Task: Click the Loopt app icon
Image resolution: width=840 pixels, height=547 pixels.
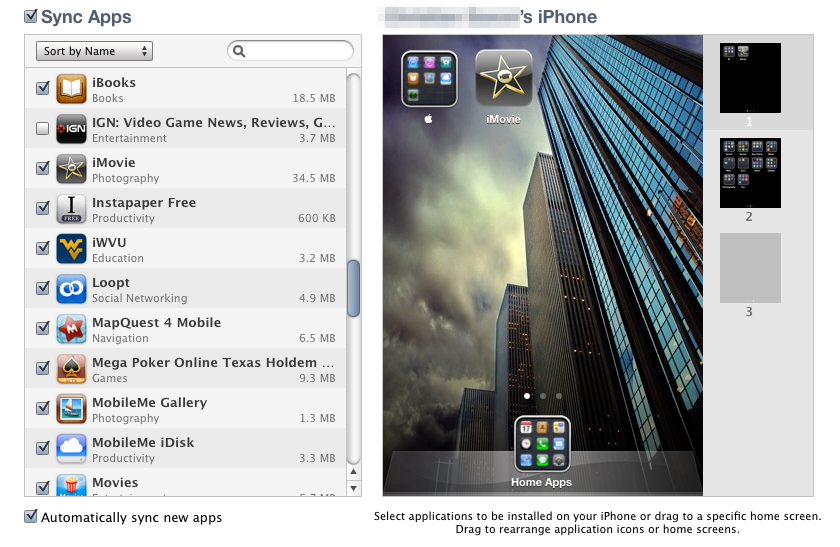Action: click(x=71, y=289)
